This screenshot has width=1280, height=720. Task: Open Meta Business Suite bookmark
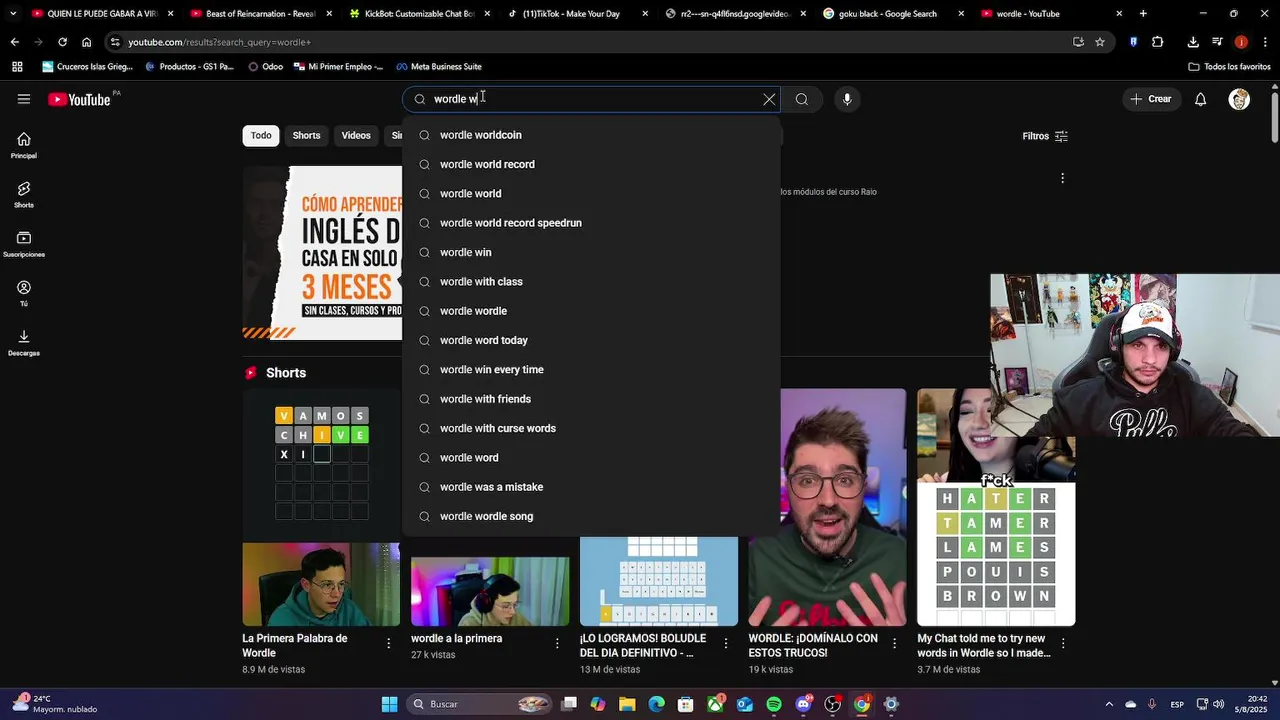click(439, 67)
